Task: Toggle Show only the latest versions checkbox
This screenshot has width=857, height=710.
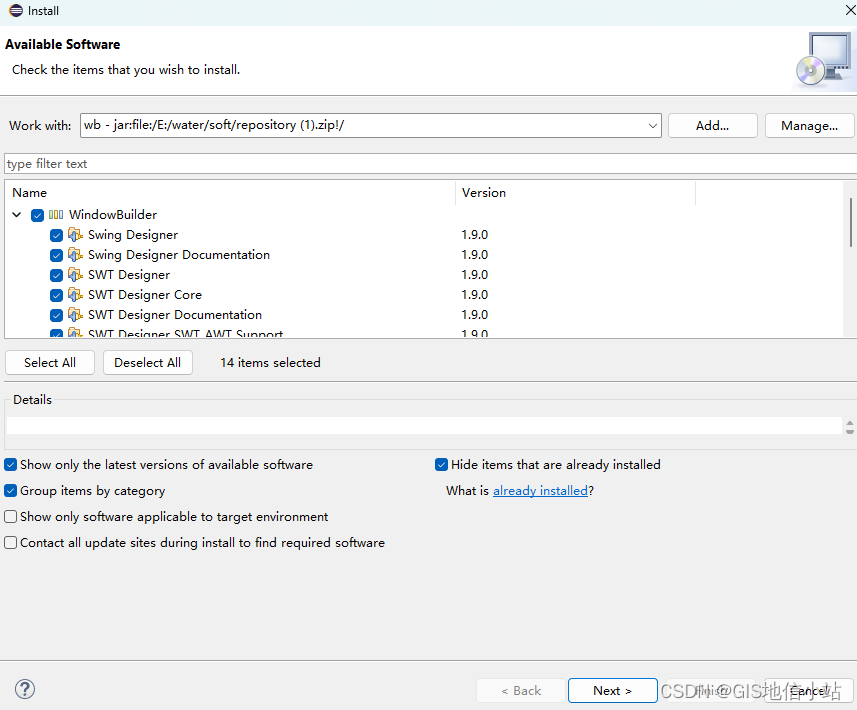Action: [10, 465]
